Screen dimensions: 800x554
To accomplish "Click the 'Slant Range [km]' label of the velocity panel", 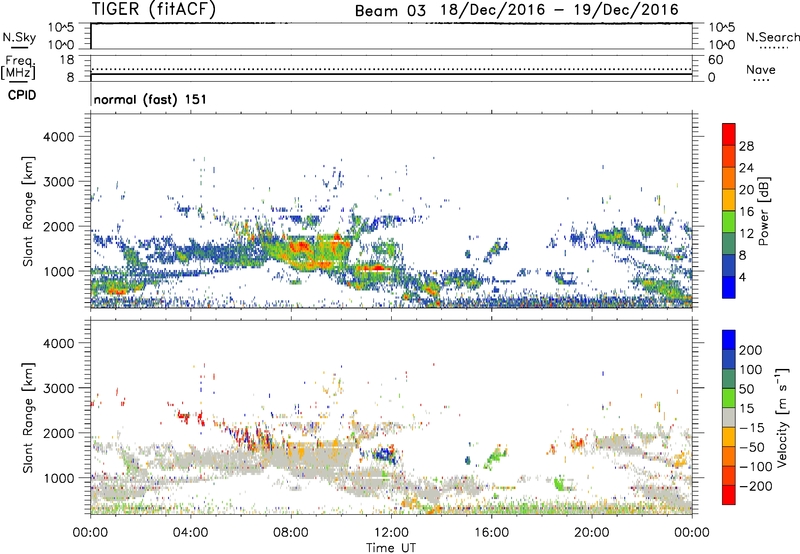I will (28, 417).
